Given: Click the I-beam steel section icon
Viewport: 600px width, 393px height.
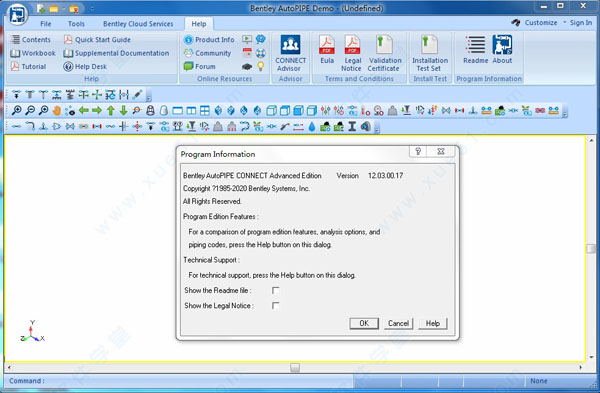Looking at the screenshot, I should click(x=352, y=126).
